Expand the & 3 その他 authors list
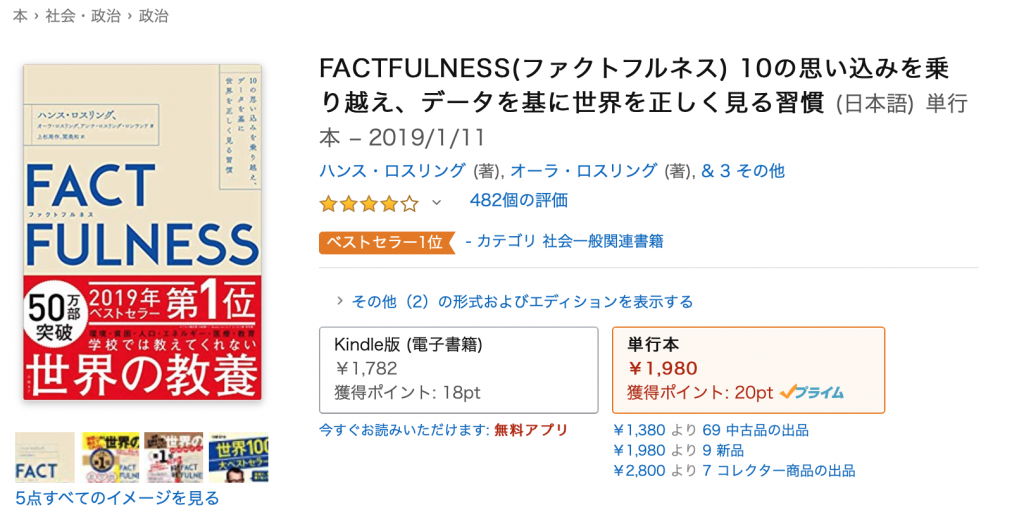Viewport: 1024px width, 510px height. 743,171
